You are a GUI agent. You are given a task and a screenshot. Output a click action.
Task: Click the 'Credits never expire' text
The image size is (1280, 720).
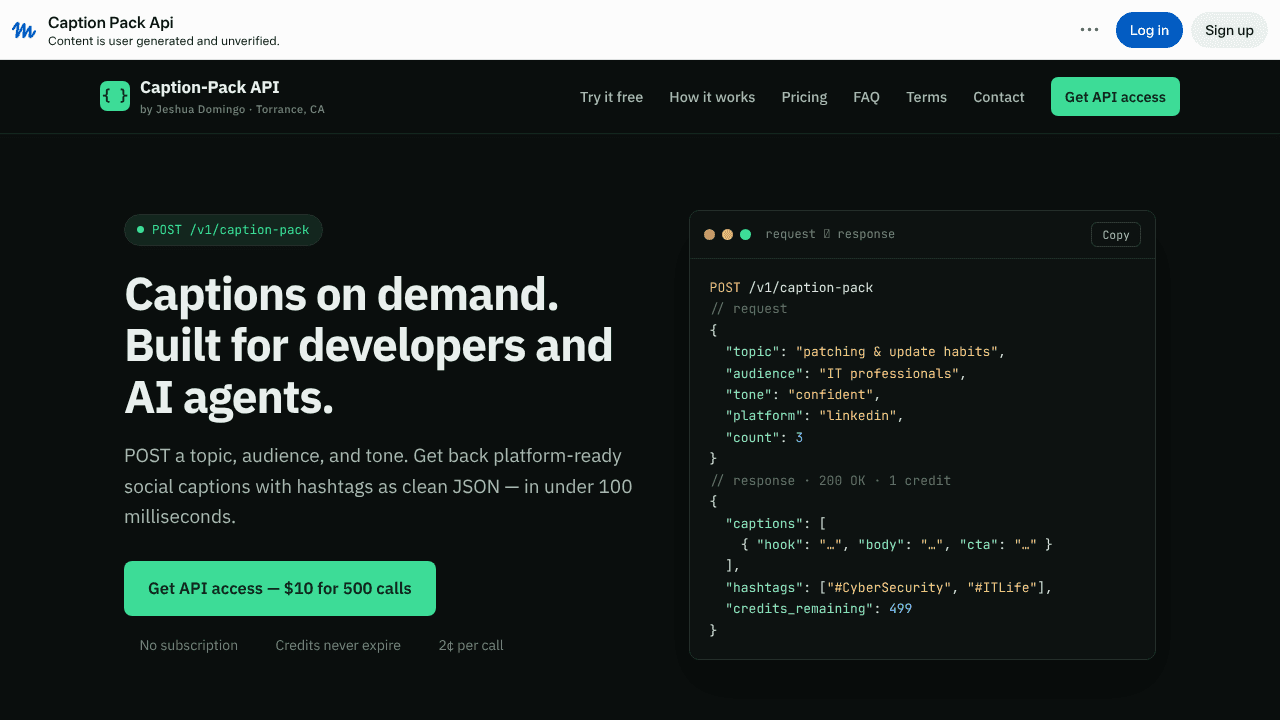point(338,645)
